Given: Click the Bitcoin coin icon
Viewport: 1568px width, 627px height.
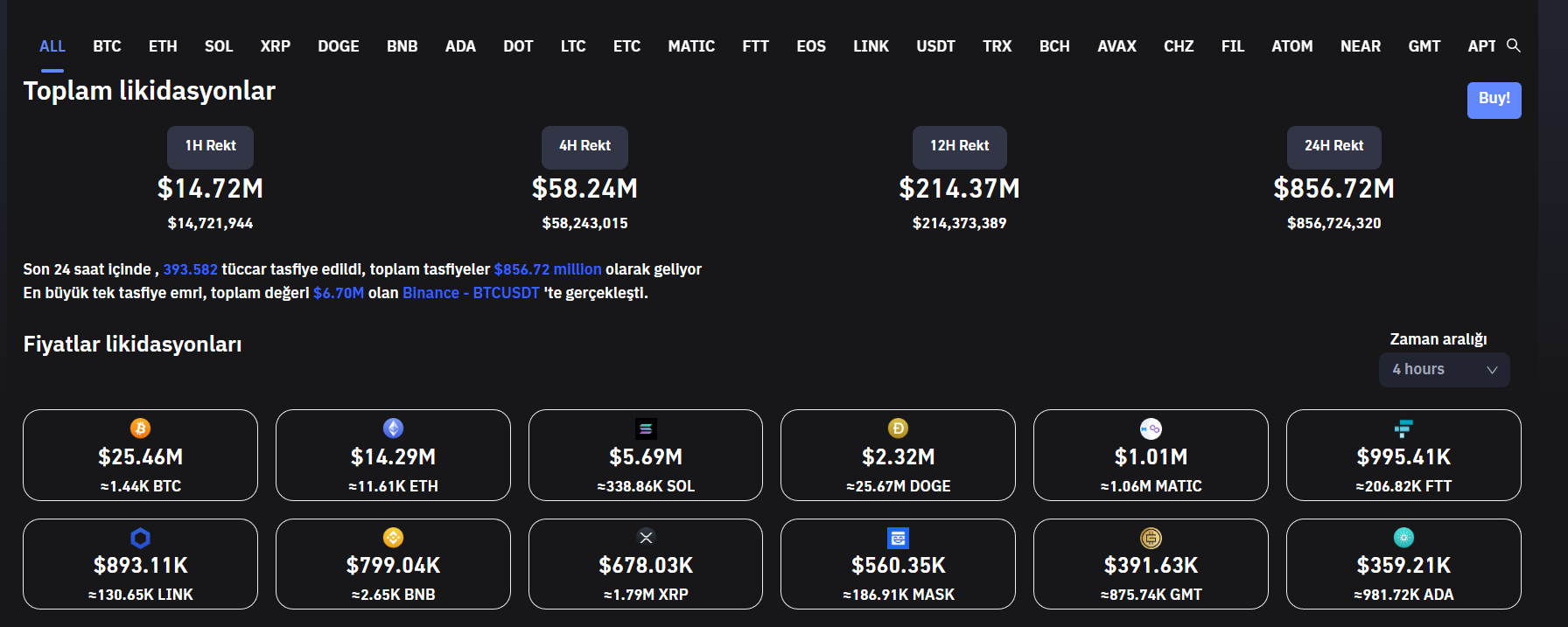Looking at the screenshot, I should pyautogui.click(x=140, y=428).
